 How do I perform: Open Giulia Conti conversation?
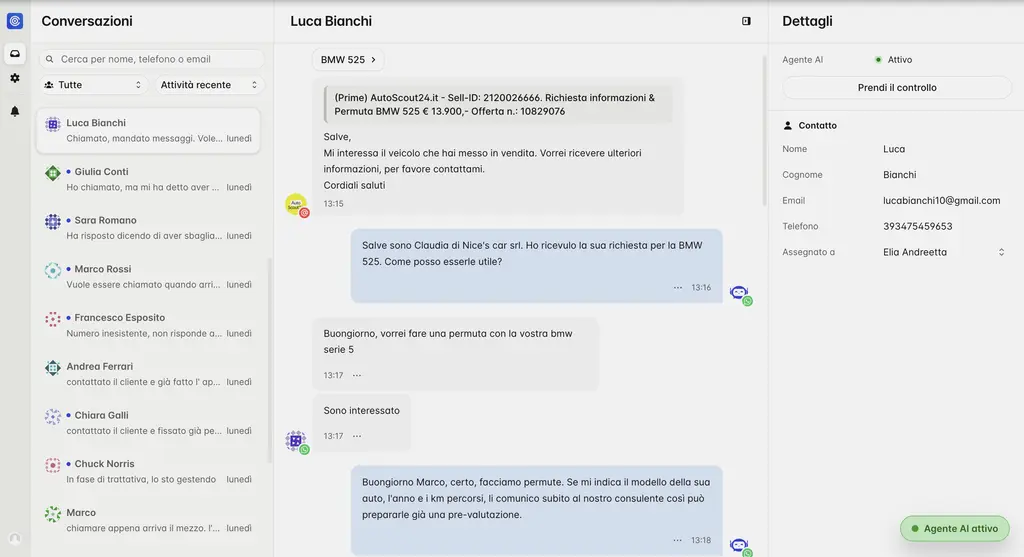148,179
